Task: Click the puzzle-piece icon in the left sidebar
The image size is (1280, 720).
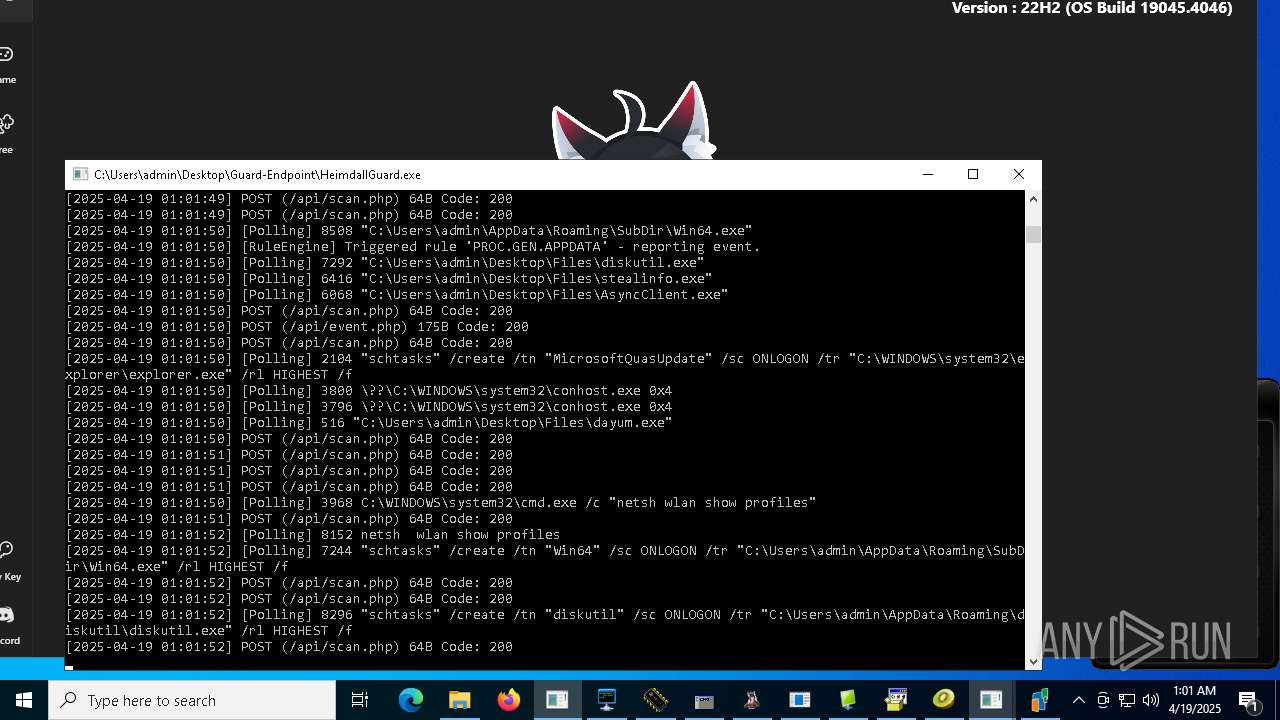Action: pyautogui.click(x=5, y=124)
